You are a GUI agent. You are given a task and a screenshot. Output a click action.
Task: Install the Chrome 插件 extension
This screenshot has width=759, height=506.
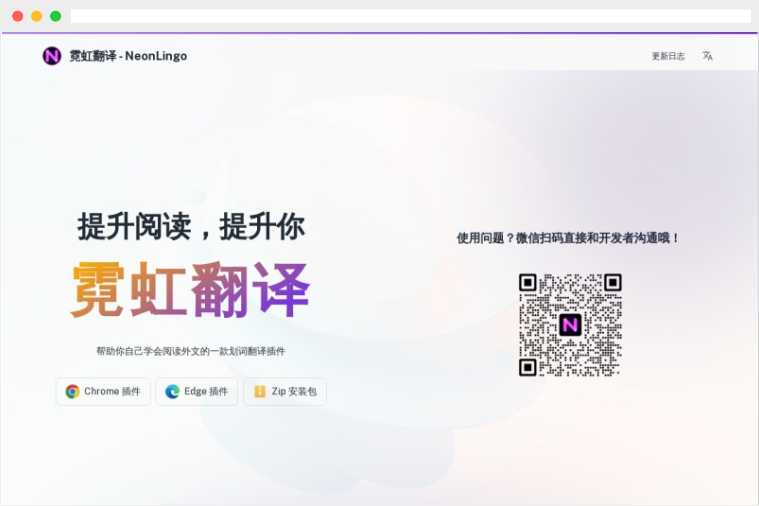pos(103,391)
